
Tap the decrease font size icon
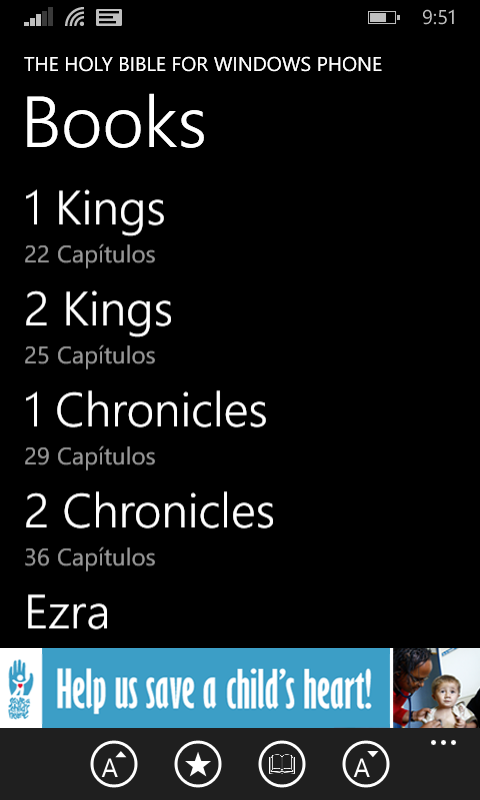[x=366, y=764]
